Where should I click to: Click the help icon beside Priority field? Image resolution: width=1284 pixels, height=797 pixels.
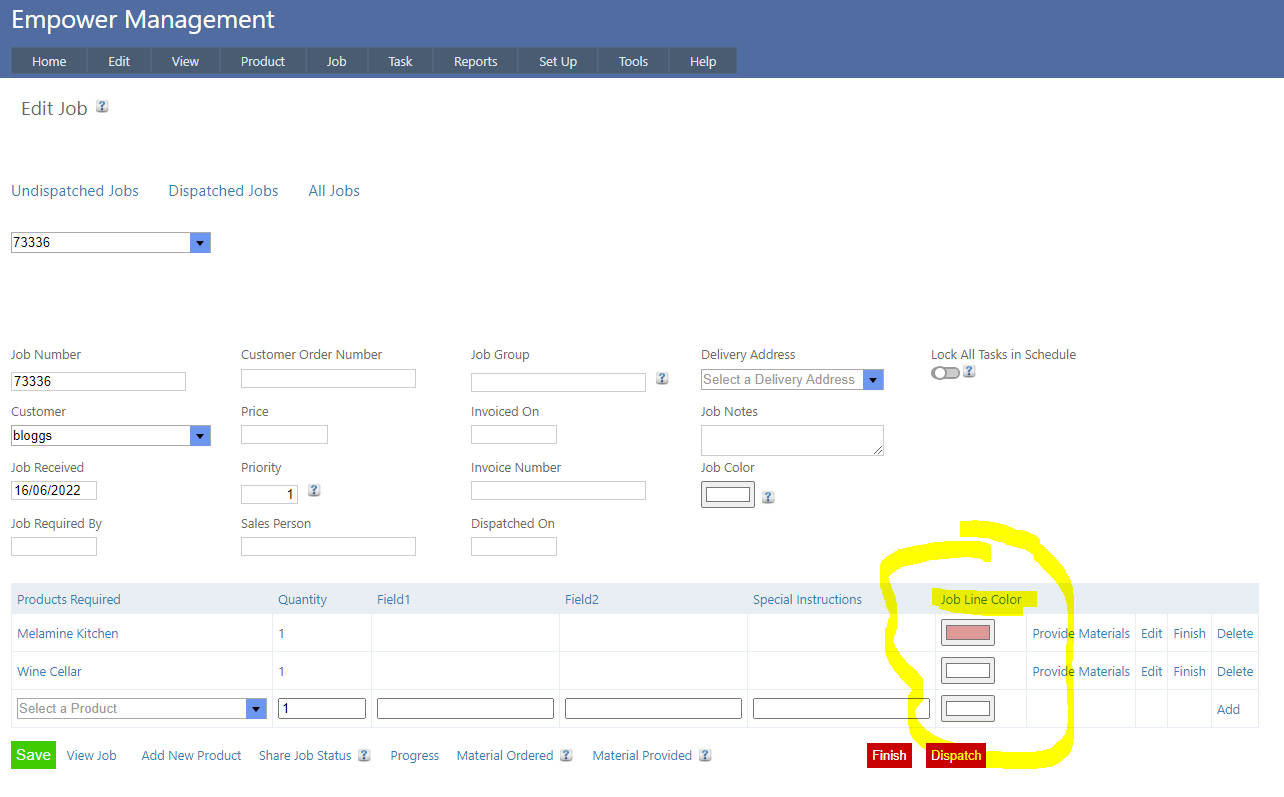pyautogui.click(x=314, y=491)
